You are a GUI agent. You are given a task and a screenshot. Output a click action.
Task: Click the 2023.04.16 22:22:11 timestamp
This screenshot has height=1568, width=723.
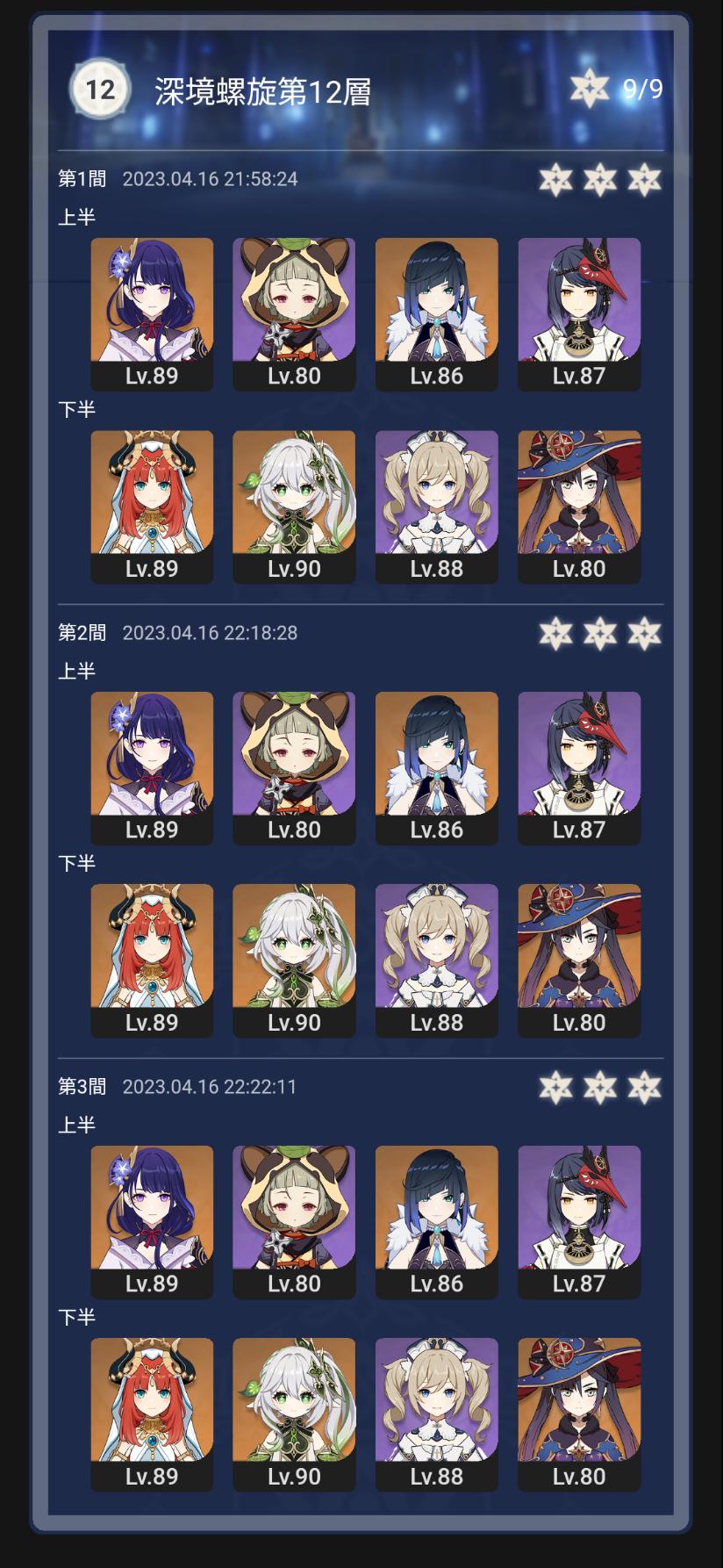tap(210, 1087)
